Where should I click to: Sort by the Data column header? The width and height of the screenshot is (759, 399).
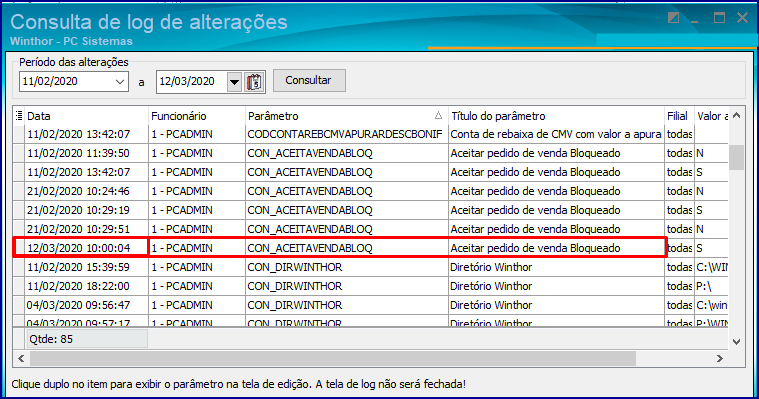click(x=86, y=116)
